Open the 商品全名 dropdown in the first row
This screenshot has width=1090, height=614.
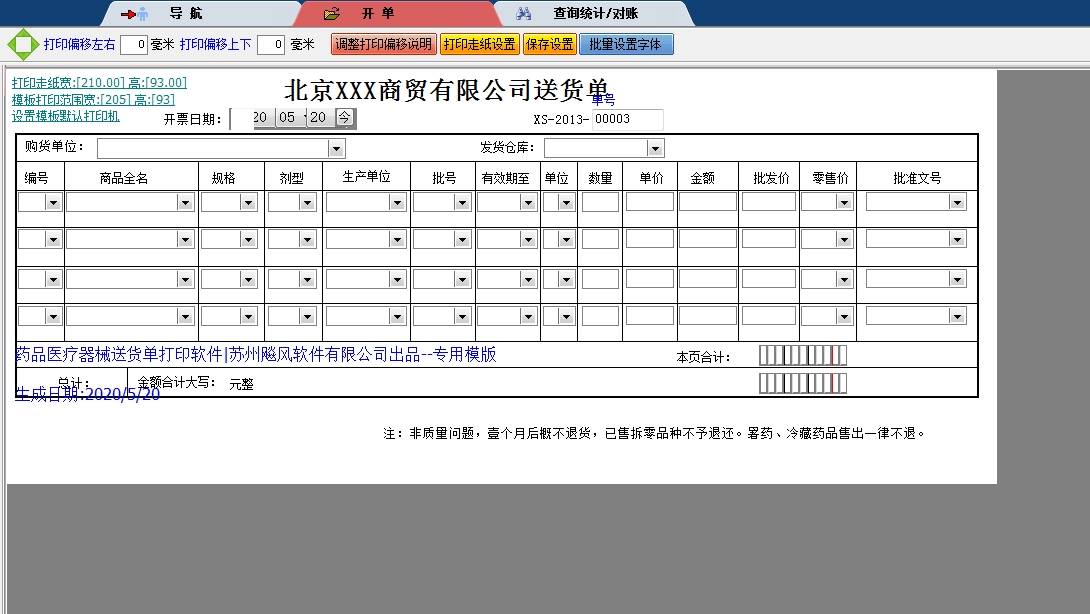click(x=184, y=201)
